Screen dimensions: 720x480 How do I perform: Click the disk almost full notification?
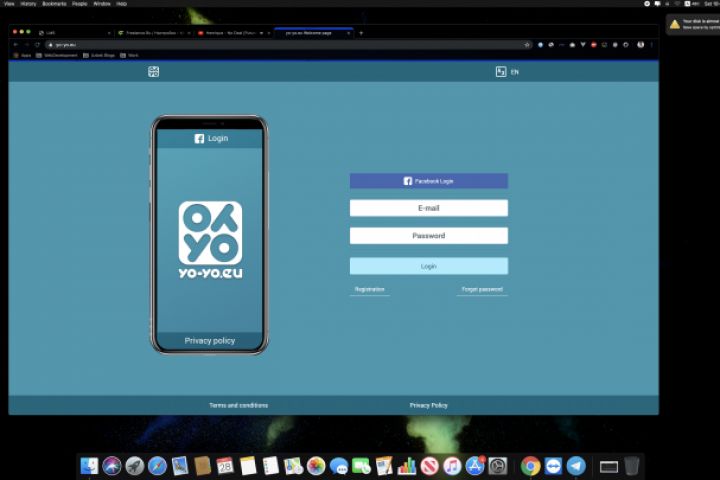click(x=693, y=24)
